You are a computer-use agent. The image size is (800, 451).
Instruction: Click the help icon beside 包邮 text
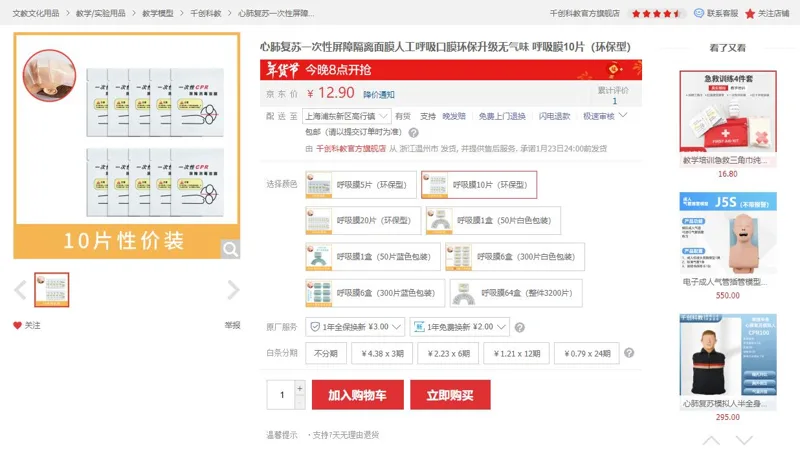pos(414,133)
